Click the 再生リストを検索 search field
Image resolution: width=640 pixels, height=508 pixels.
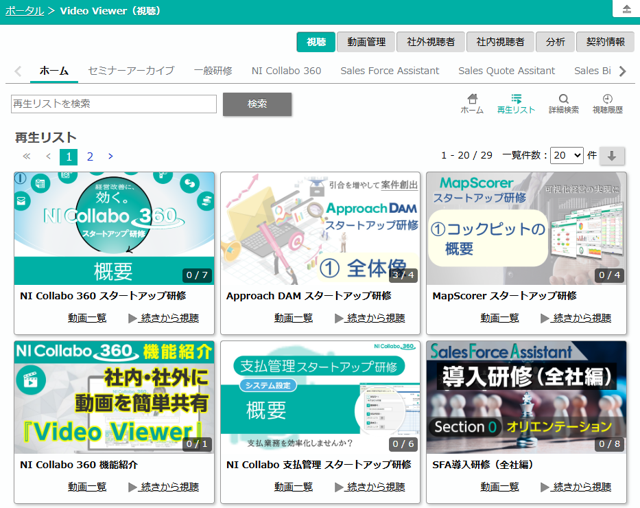click(114, 104)
